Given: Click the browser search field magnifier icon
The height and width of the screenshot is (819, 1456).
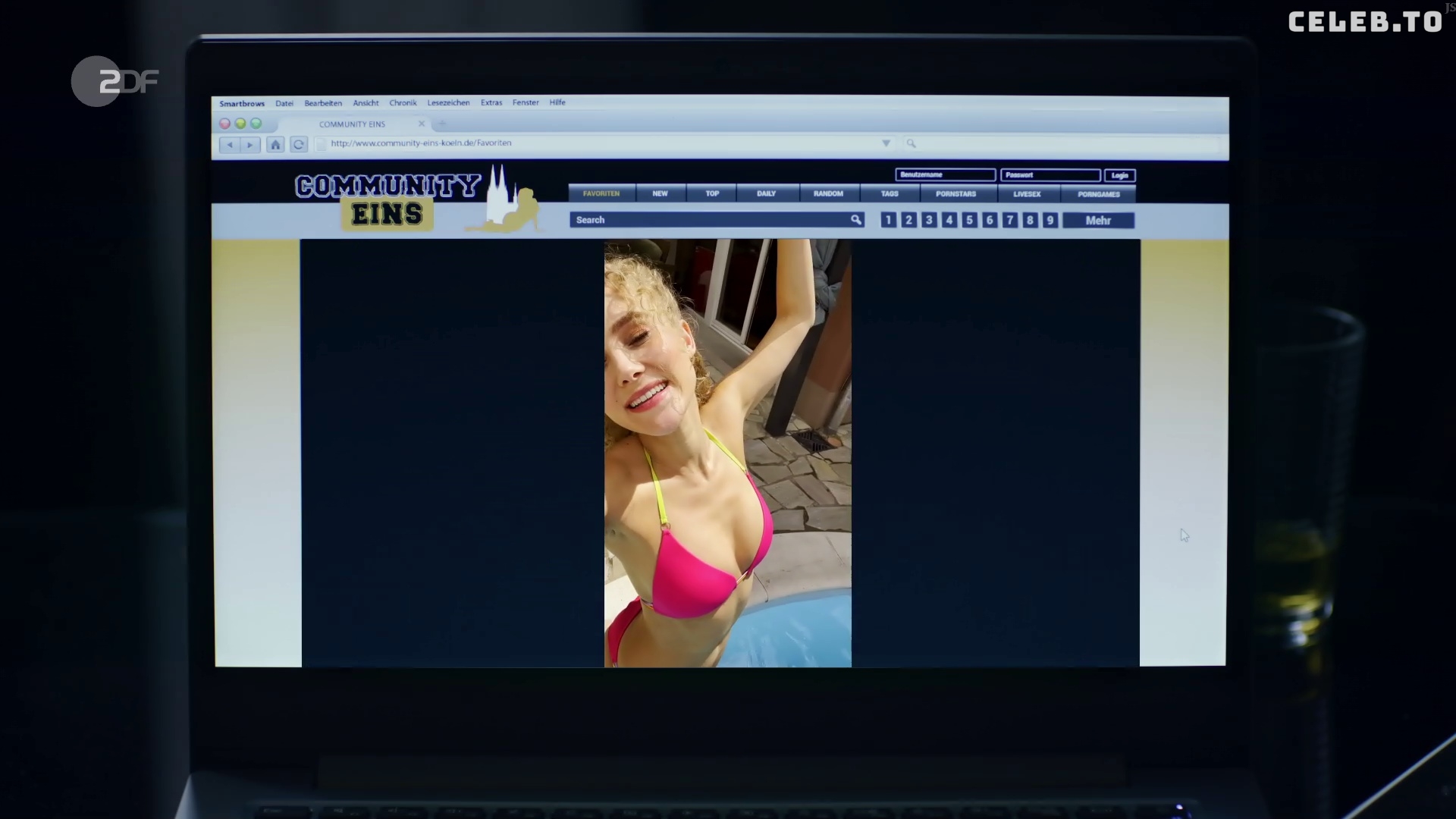Looking at the screenshot, I should pos(912,143).
